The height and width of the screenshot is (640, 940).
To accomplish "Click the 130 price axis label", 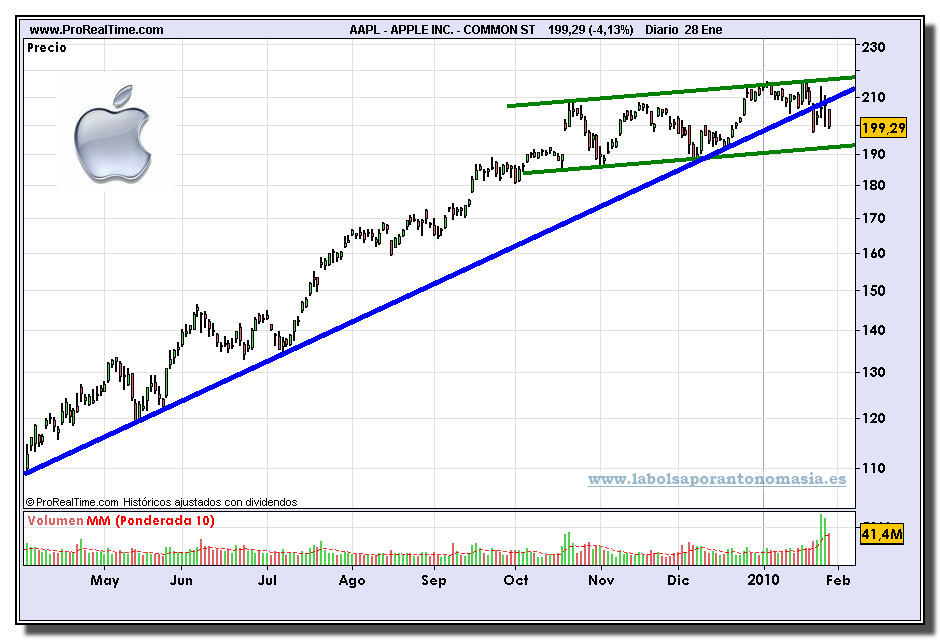I will [x=873, y=372].
